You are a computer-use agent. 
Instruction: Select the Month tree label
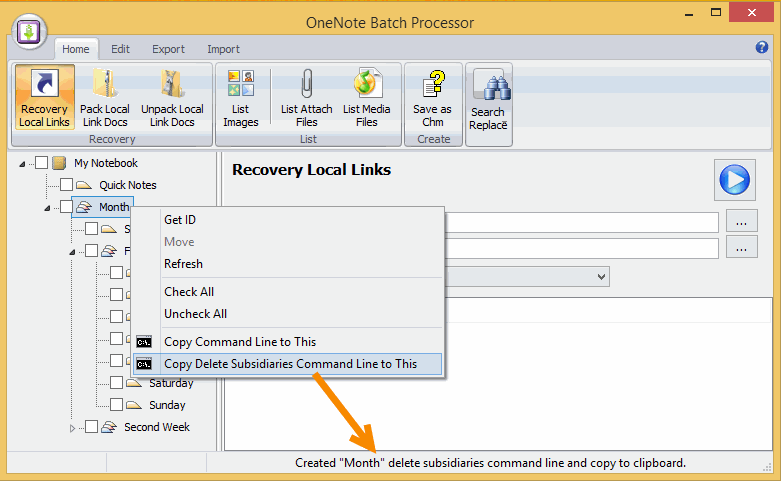tap(114, 207)
